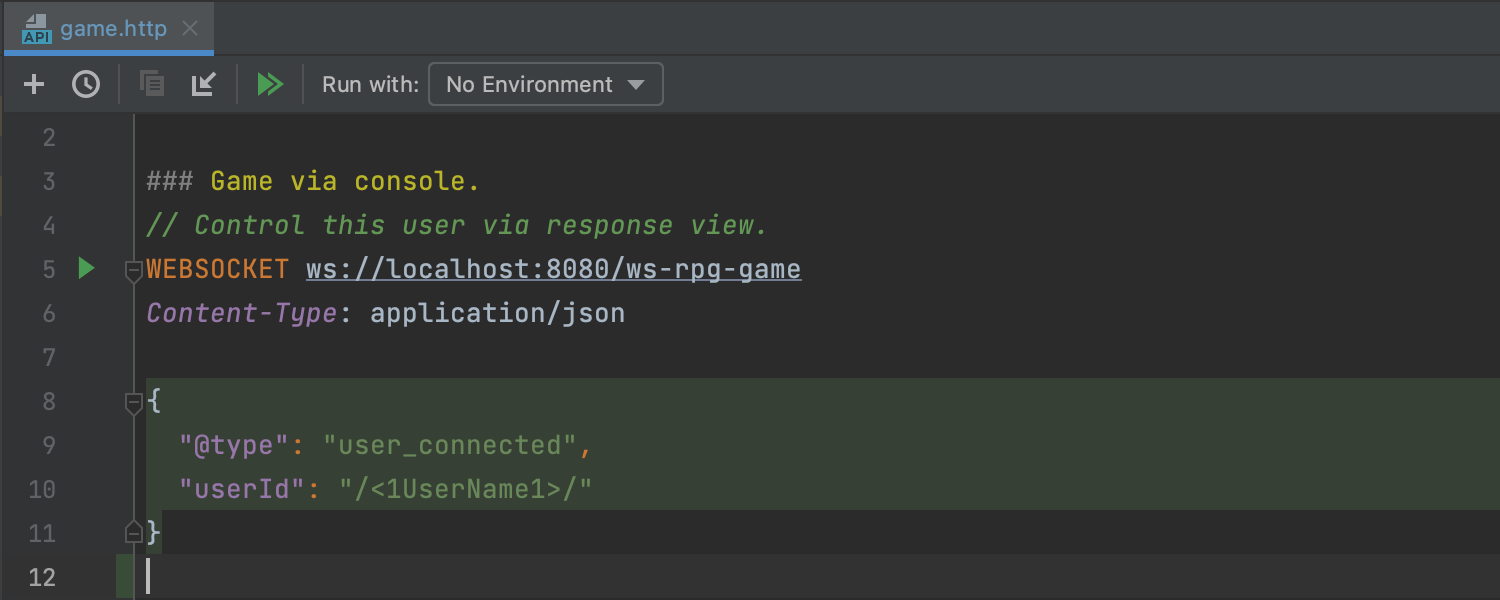This screenshot has height=600, width=1500.
Task: Run all requests with double-arrow icon
Action: 270,84
